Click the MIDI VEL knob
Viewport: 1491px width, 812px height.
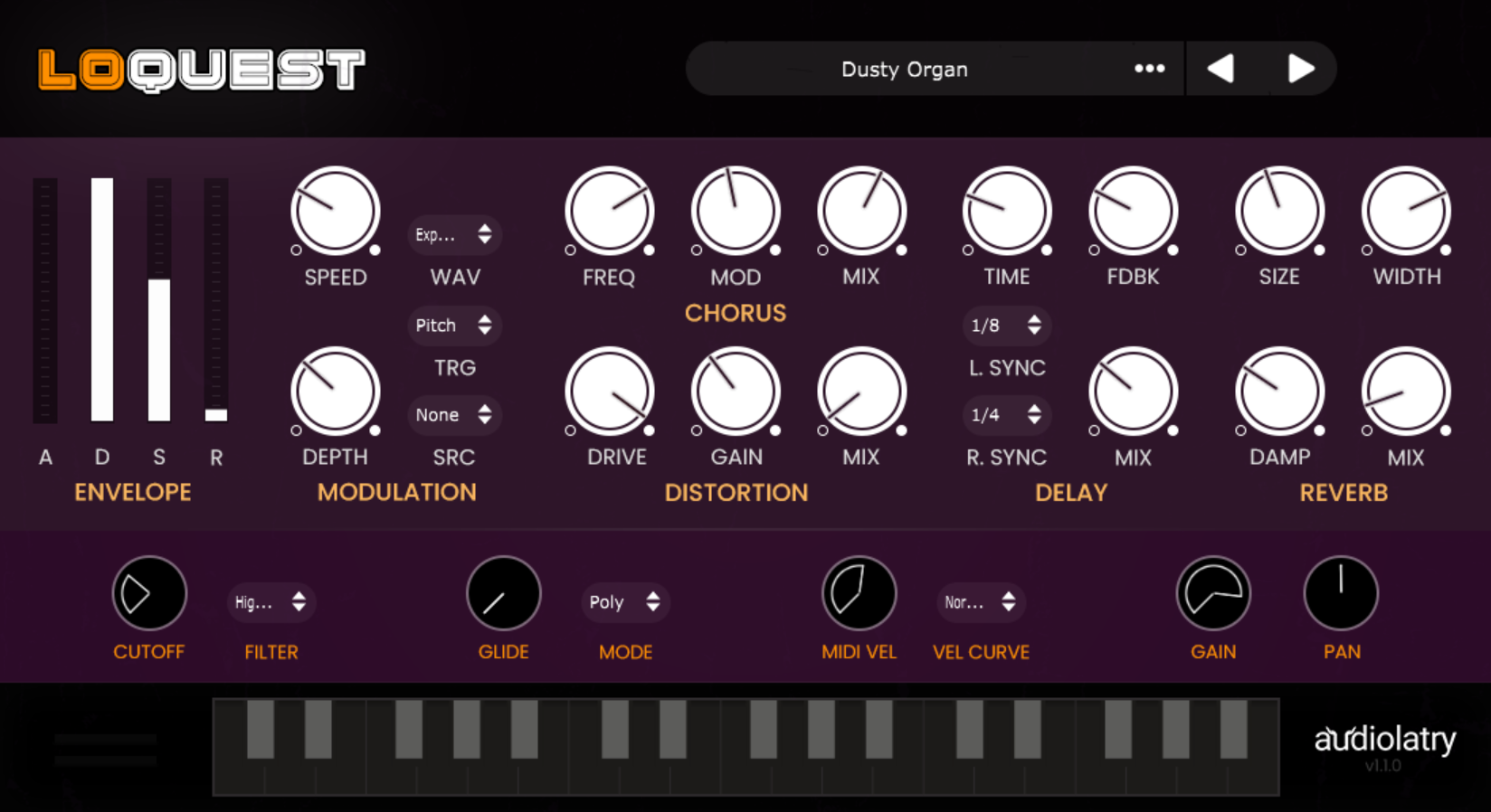coord(859,593)
